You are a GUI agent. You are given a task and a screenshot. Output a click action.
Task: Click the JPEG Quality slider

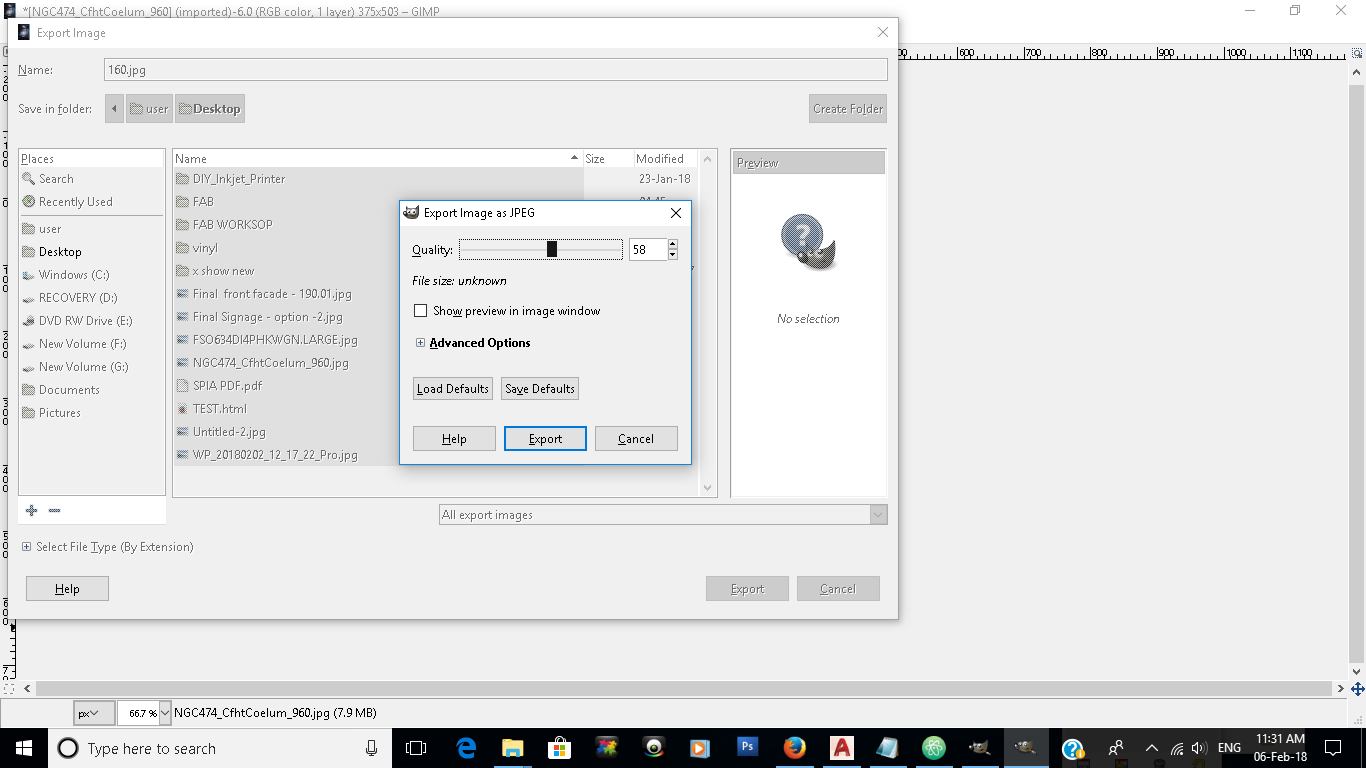click(x=541, y=249)
